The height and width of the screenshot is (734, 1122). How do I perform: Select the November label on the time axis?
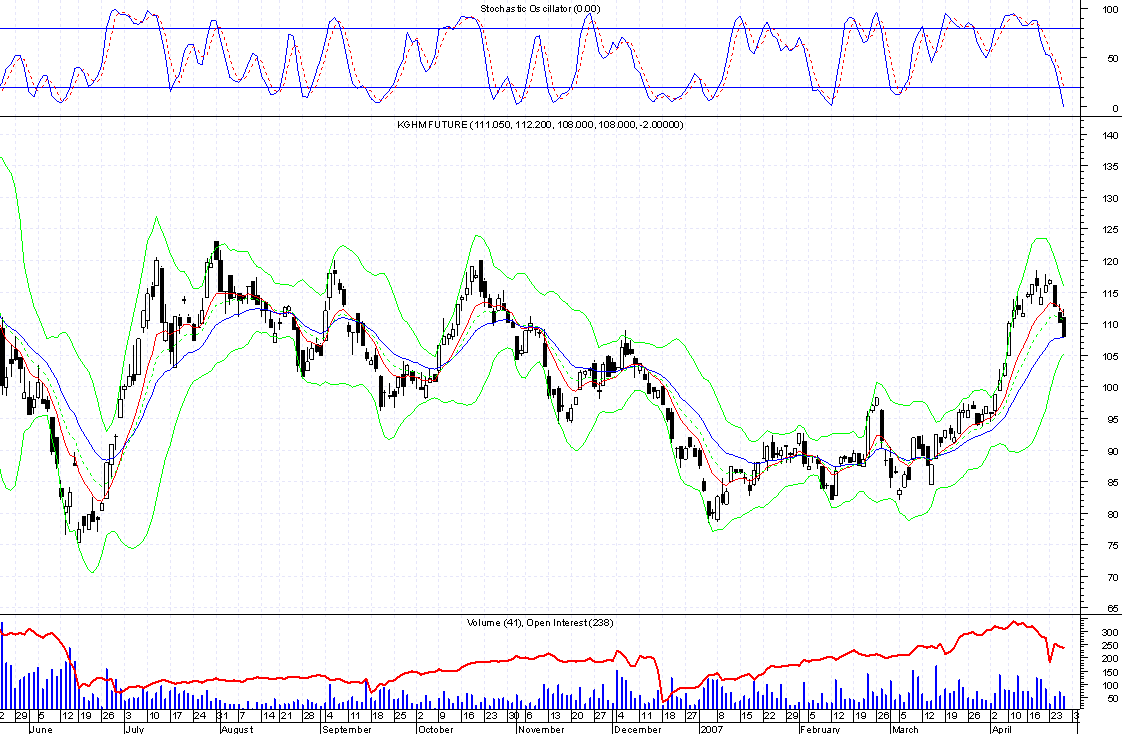click(x=541, y=729)
